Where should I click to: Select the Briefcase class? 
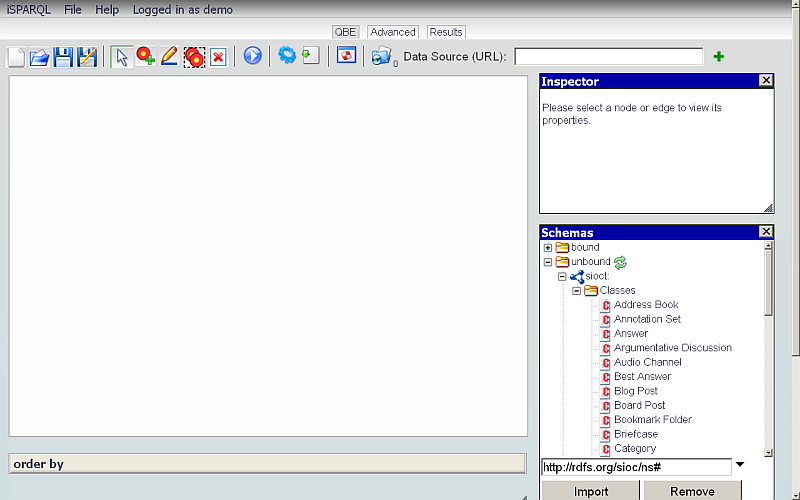point(636,434)
